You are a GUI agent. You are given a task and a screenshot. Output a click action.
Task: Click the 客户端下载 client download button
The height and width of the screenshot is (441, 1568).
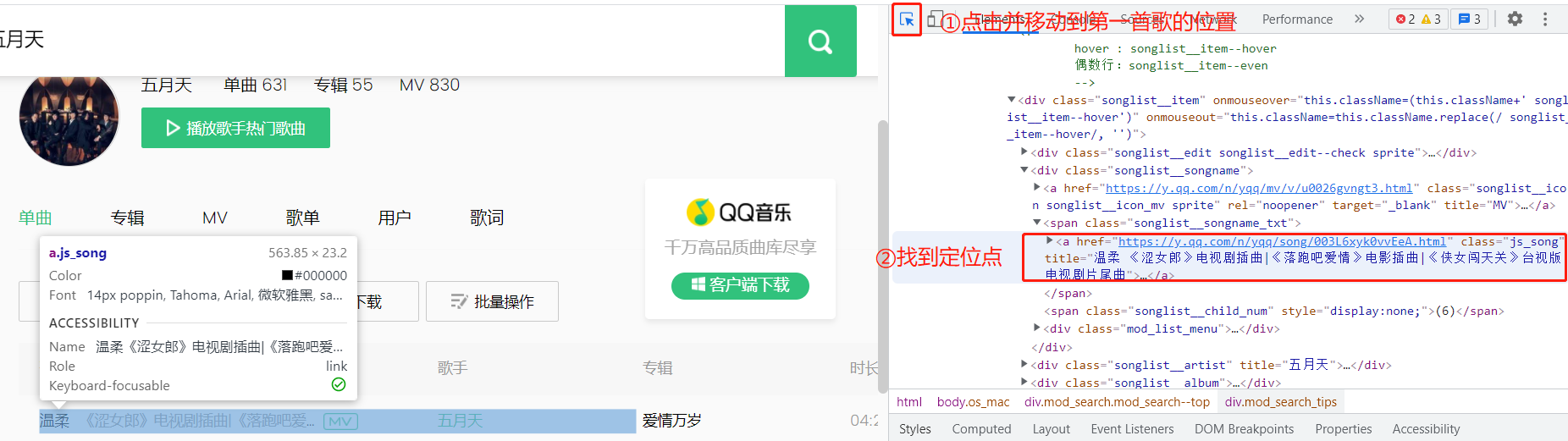coord(740,285)
